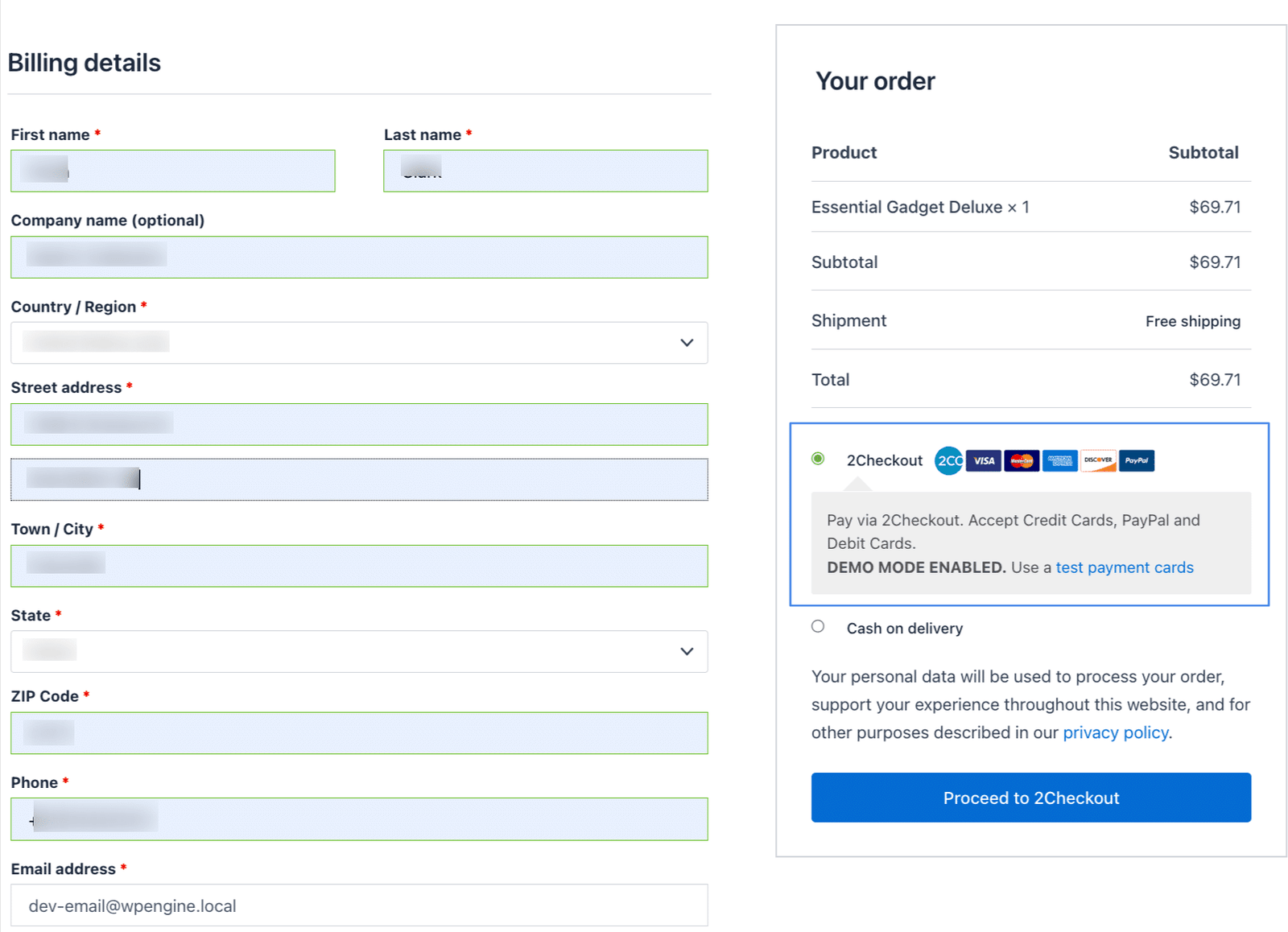Click the Cash on delivery label
1288x932 pixels.
(x=905, y=629)
